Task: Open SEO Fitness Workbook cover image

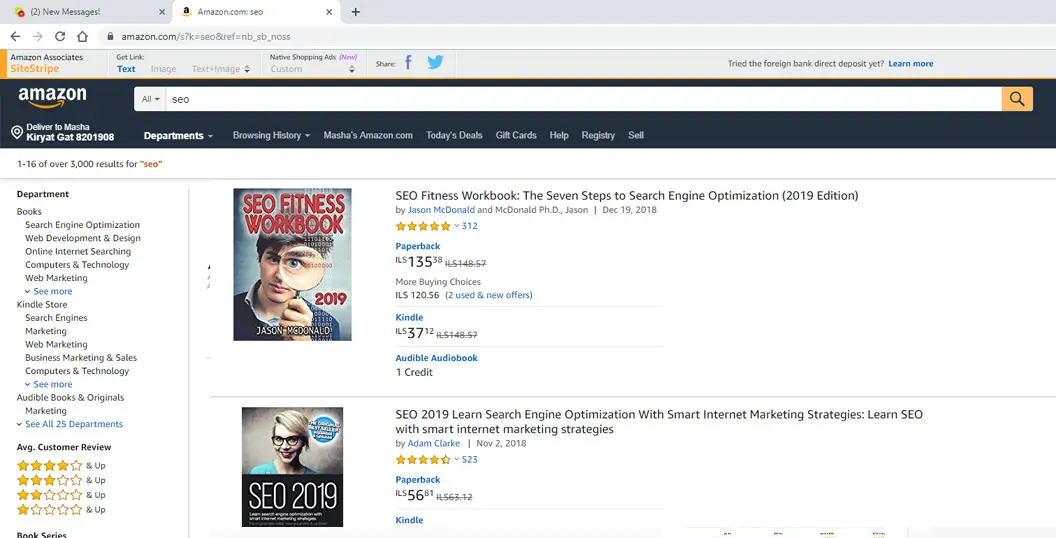Action: pyautogui.click(x=292, y=264)
